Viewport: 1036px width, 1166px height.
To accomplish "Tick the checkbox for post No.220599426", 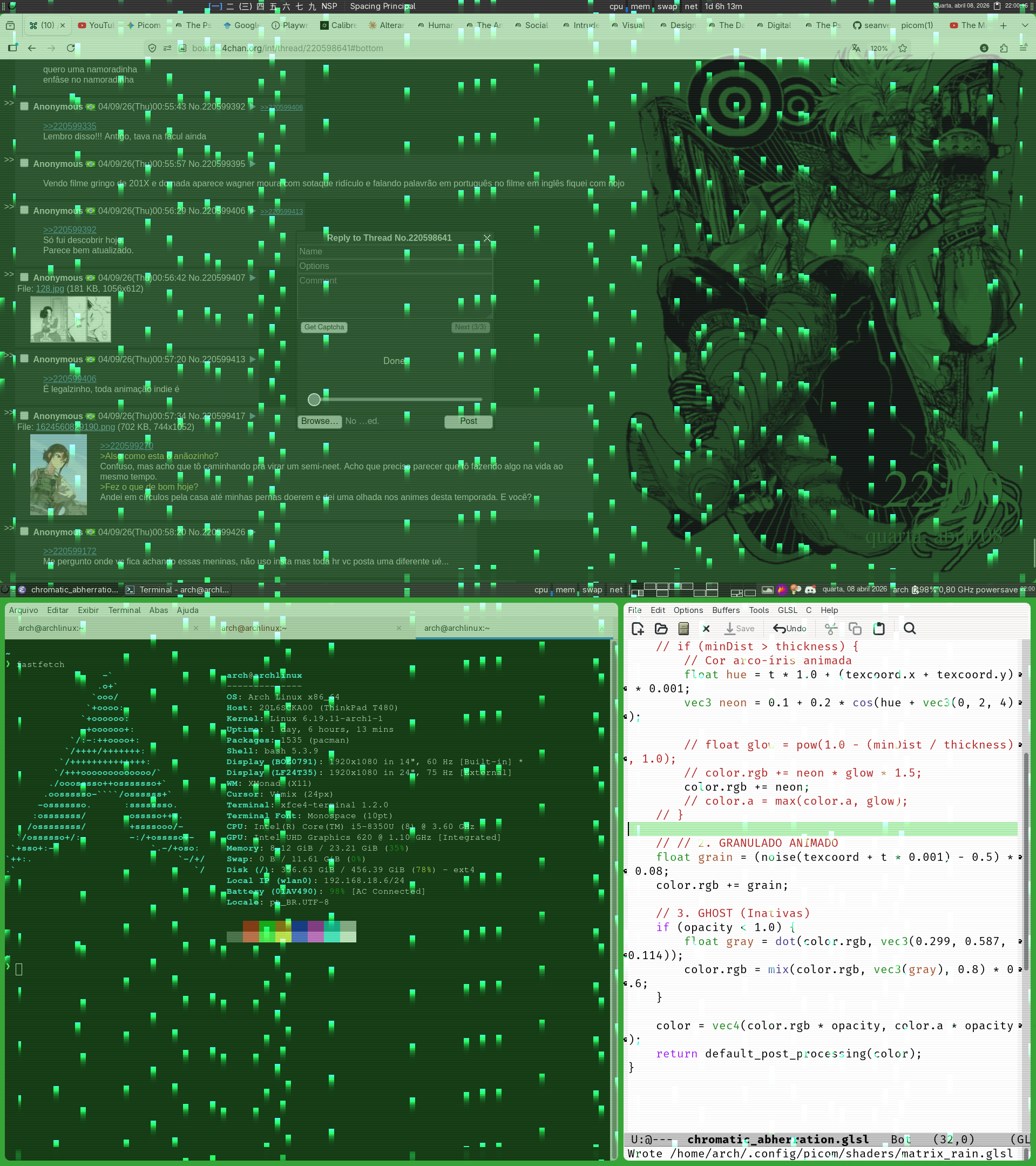I will [x=24, y=531].
